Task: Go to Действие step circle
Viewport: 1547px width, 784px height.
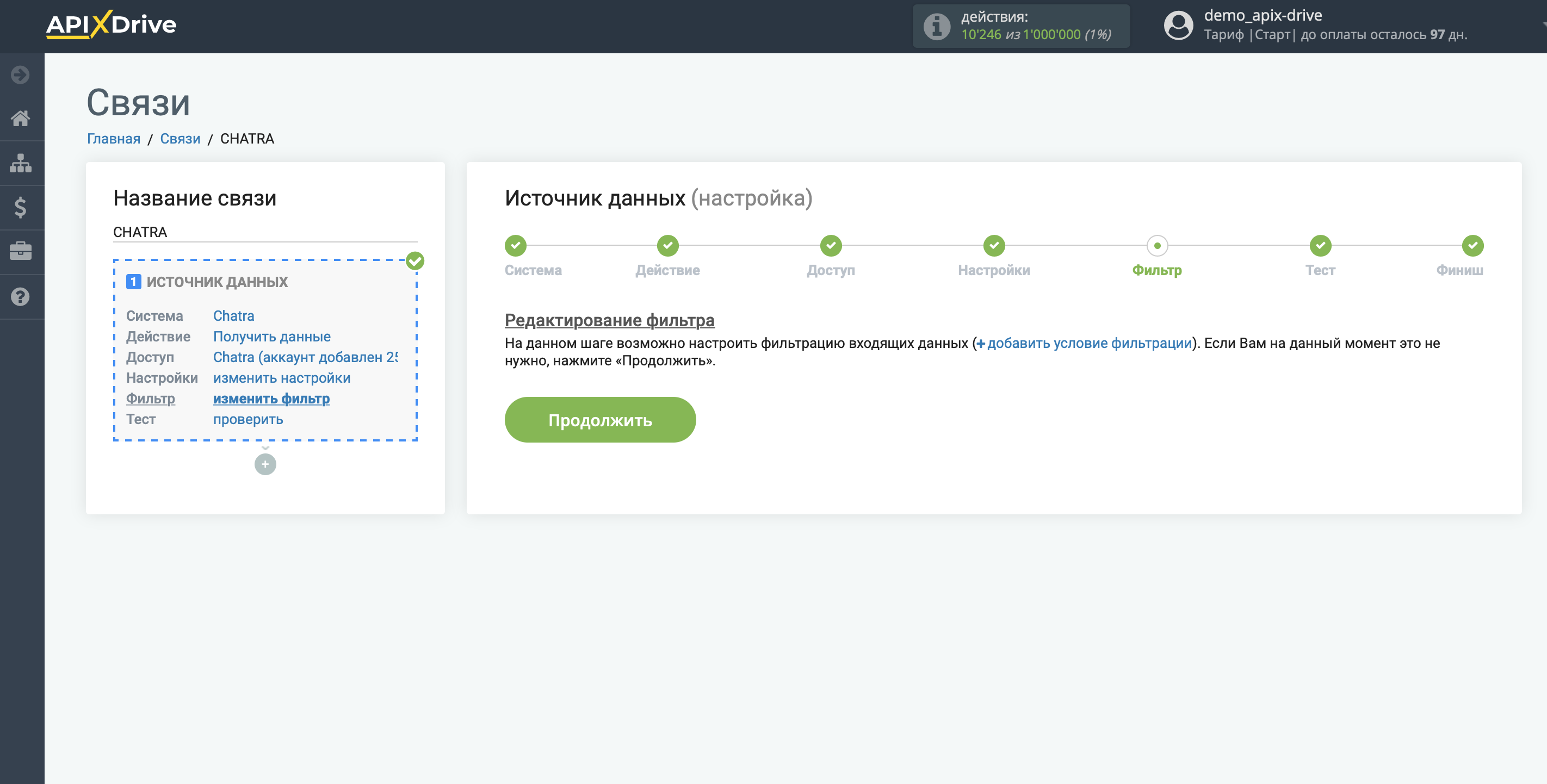Action: click(667, 246)
